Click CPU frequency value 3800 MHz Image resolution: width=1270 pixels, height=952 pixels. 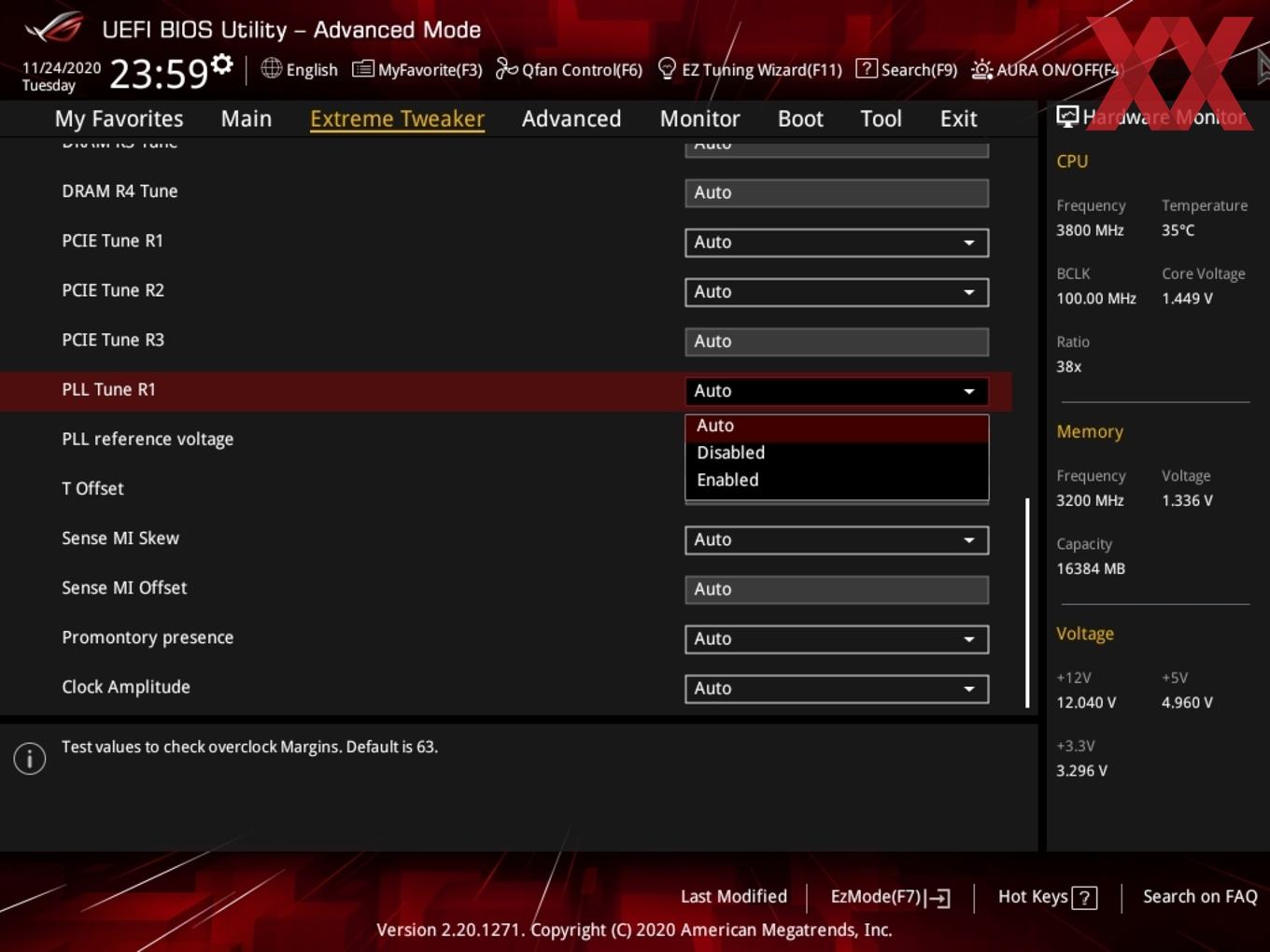click(1090, 231)
